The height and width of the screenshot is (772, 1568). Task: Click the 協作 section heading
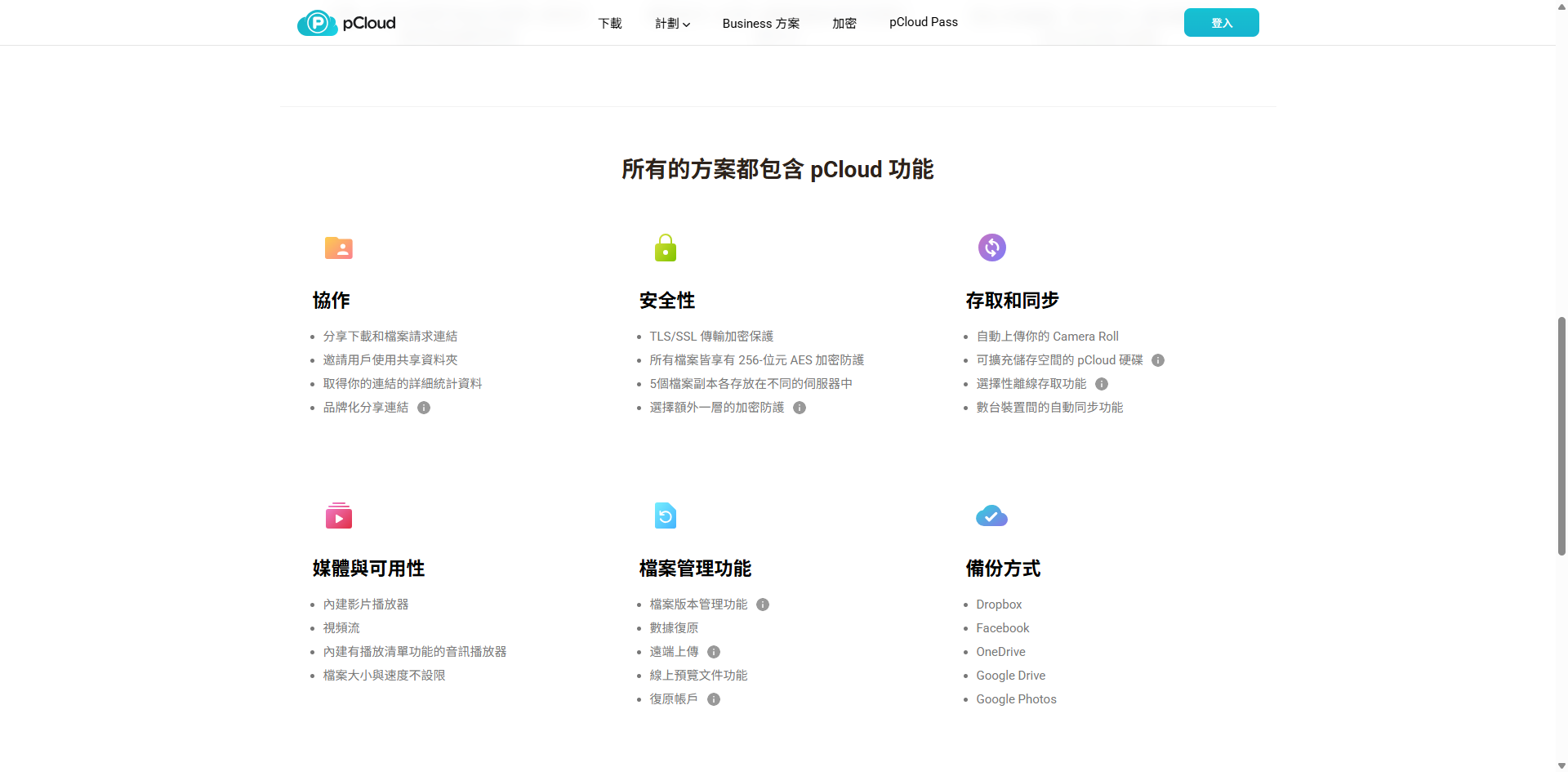(332, 301)
